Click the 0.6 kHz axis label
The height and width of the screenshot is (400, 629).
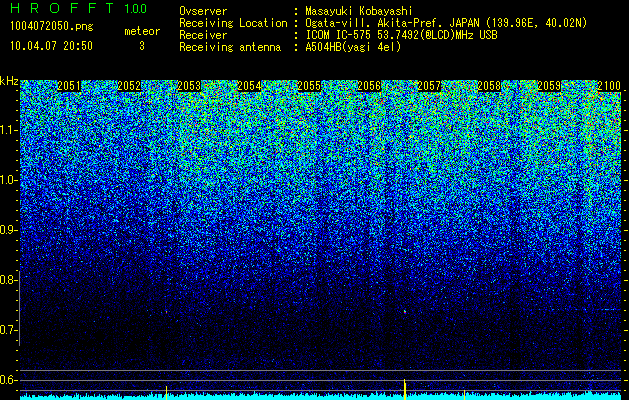(x=7, y=380)
